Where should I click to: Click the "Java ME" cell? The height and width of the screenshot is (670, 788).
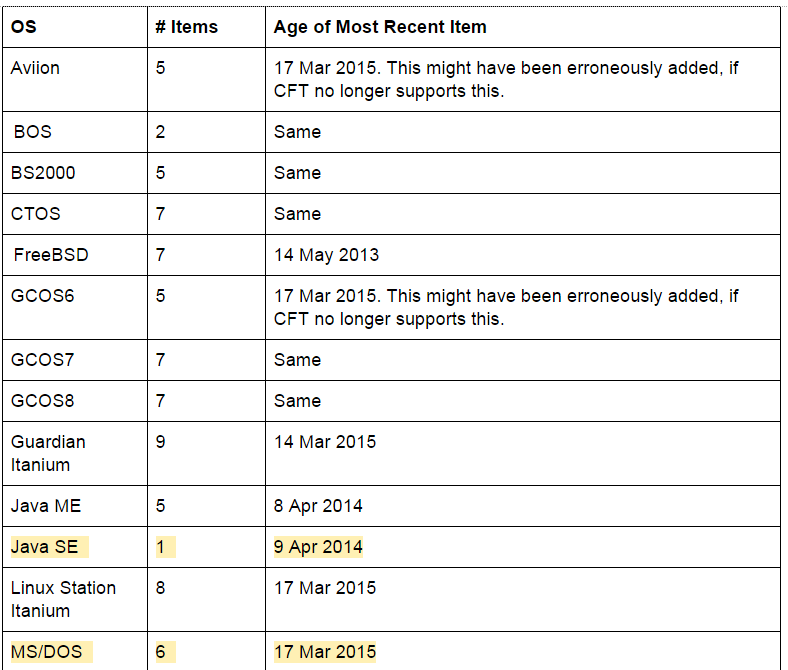46,506
